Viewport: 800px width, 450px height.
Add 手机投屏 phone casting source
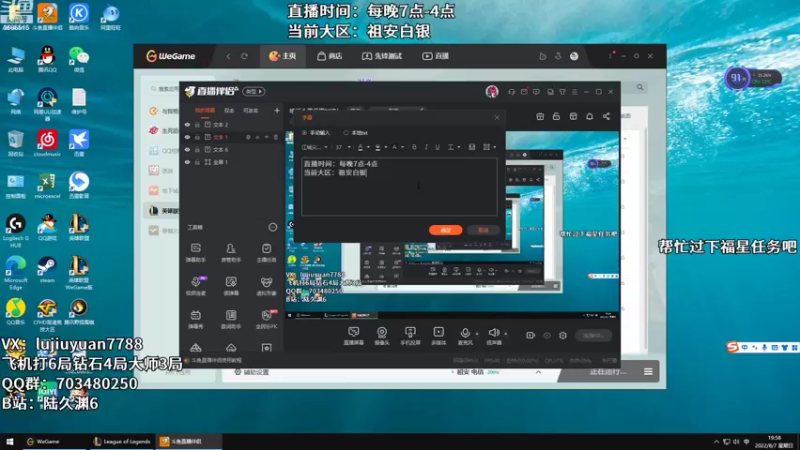tap(410, 336)
